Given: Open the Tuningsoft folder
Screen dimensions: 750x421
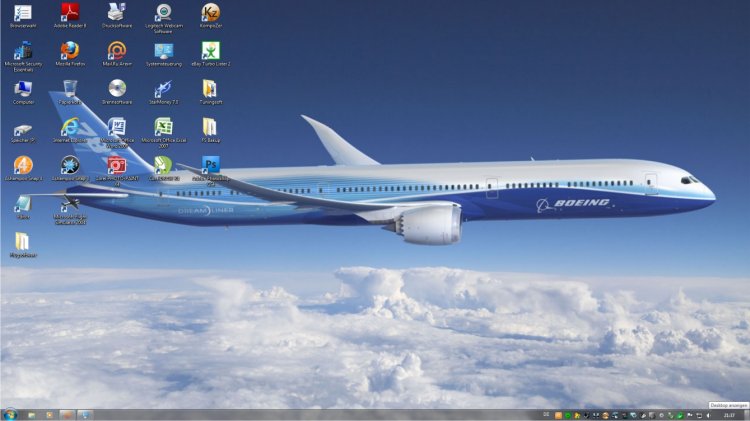Looking at the screenshot, I should pyautogui.click(x=210, y=92).
